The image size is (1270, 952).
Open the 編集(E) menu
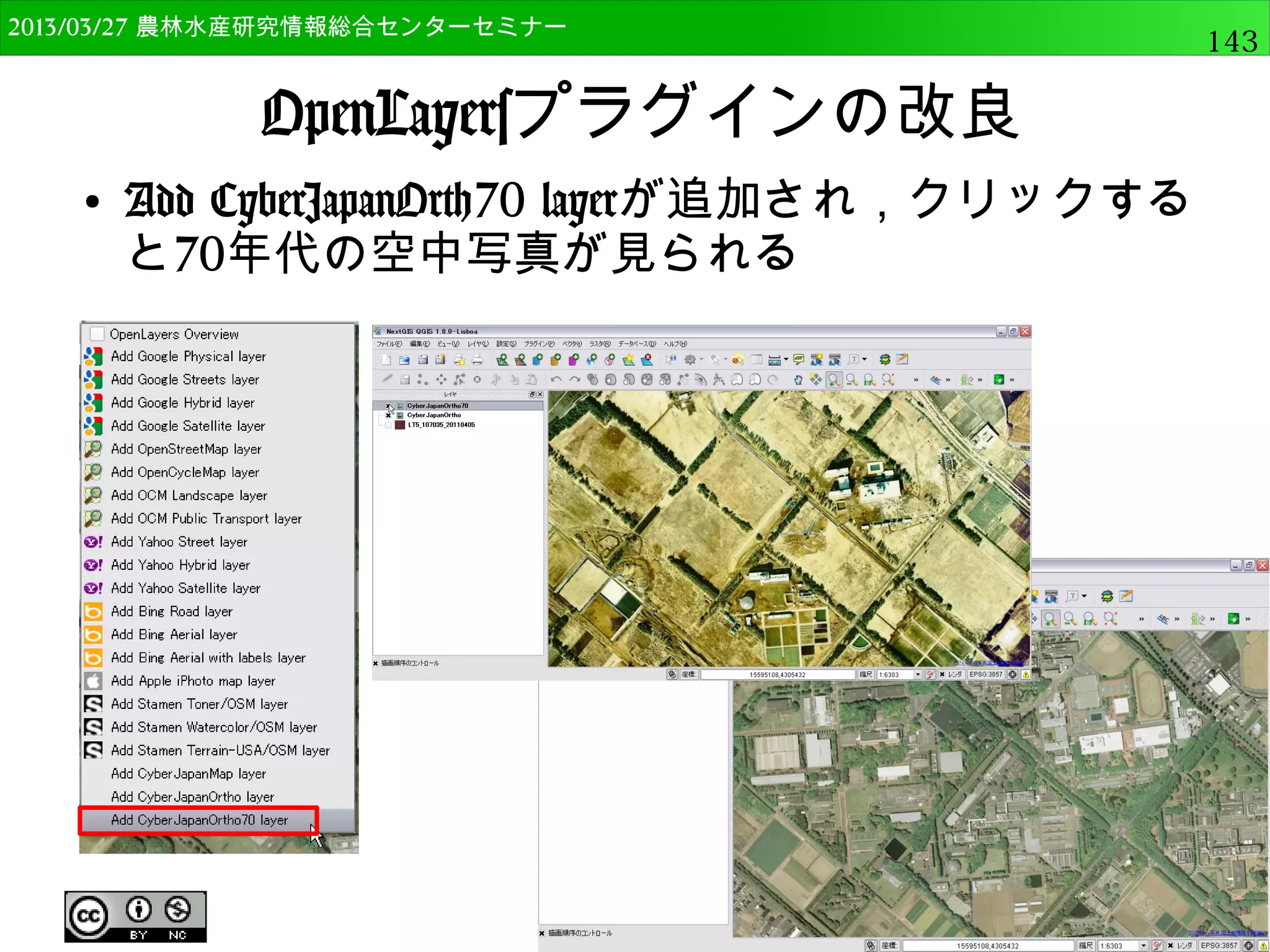(420, 344)
